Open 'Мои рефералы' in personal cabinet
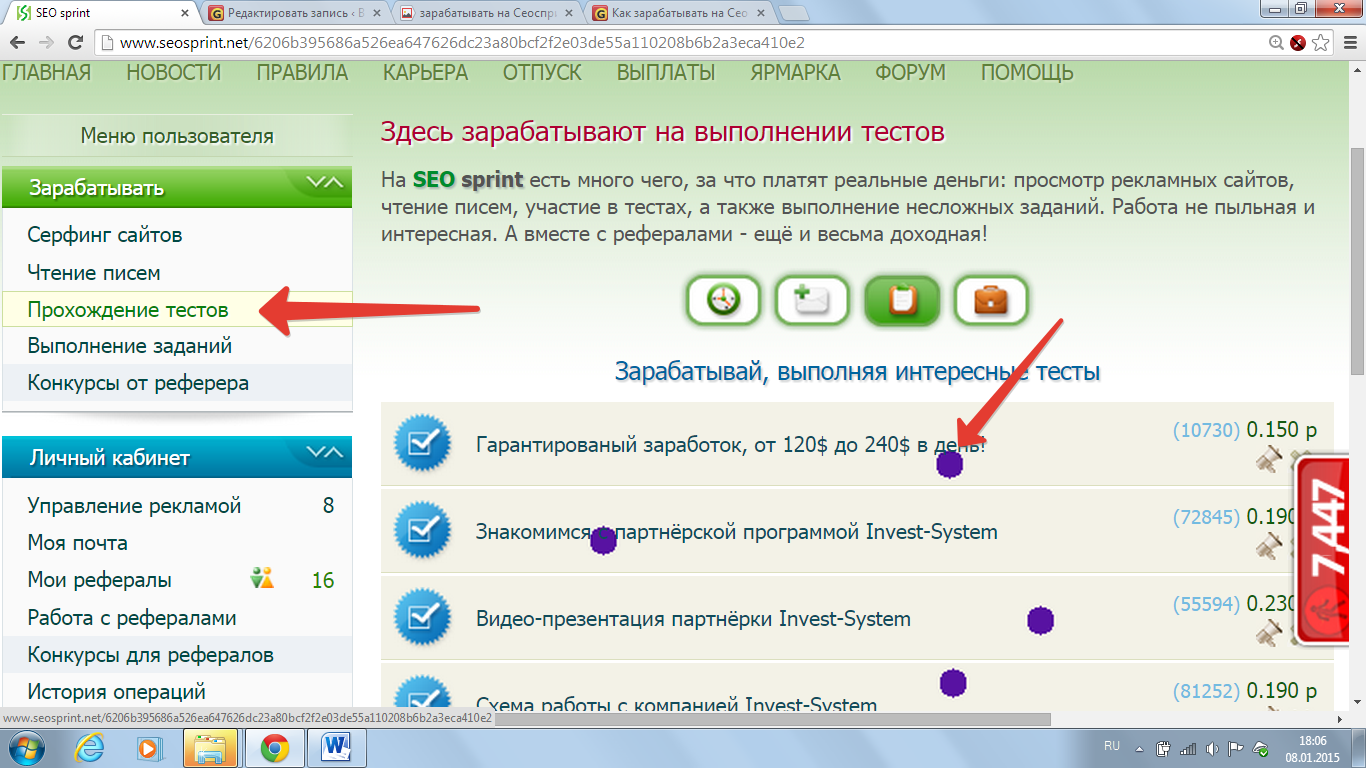1366x768 pixels. coord(99,580)
